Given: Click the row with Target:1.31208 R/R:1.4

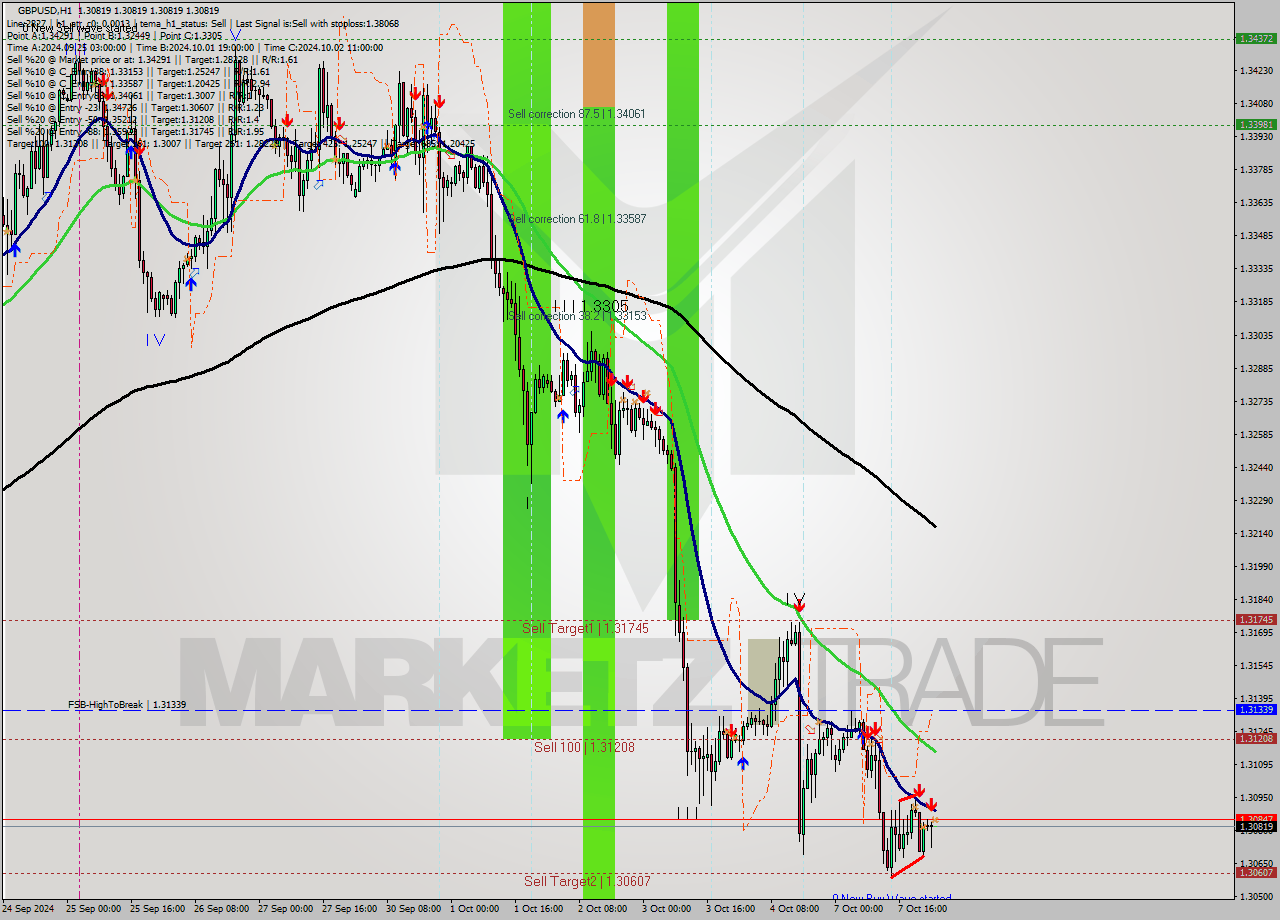Looking at the screenshot, I should (135, 119).
